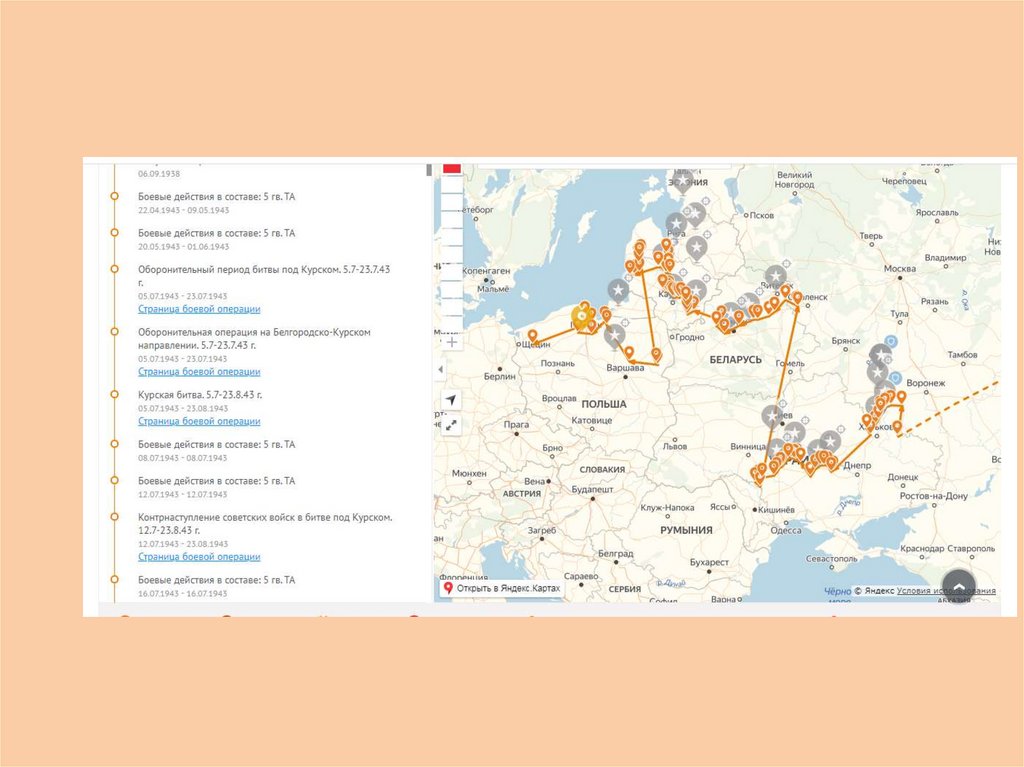Click timeline marker for 16.07.1943 entry
Screen dimensions: 1024x767
point(114,579)
